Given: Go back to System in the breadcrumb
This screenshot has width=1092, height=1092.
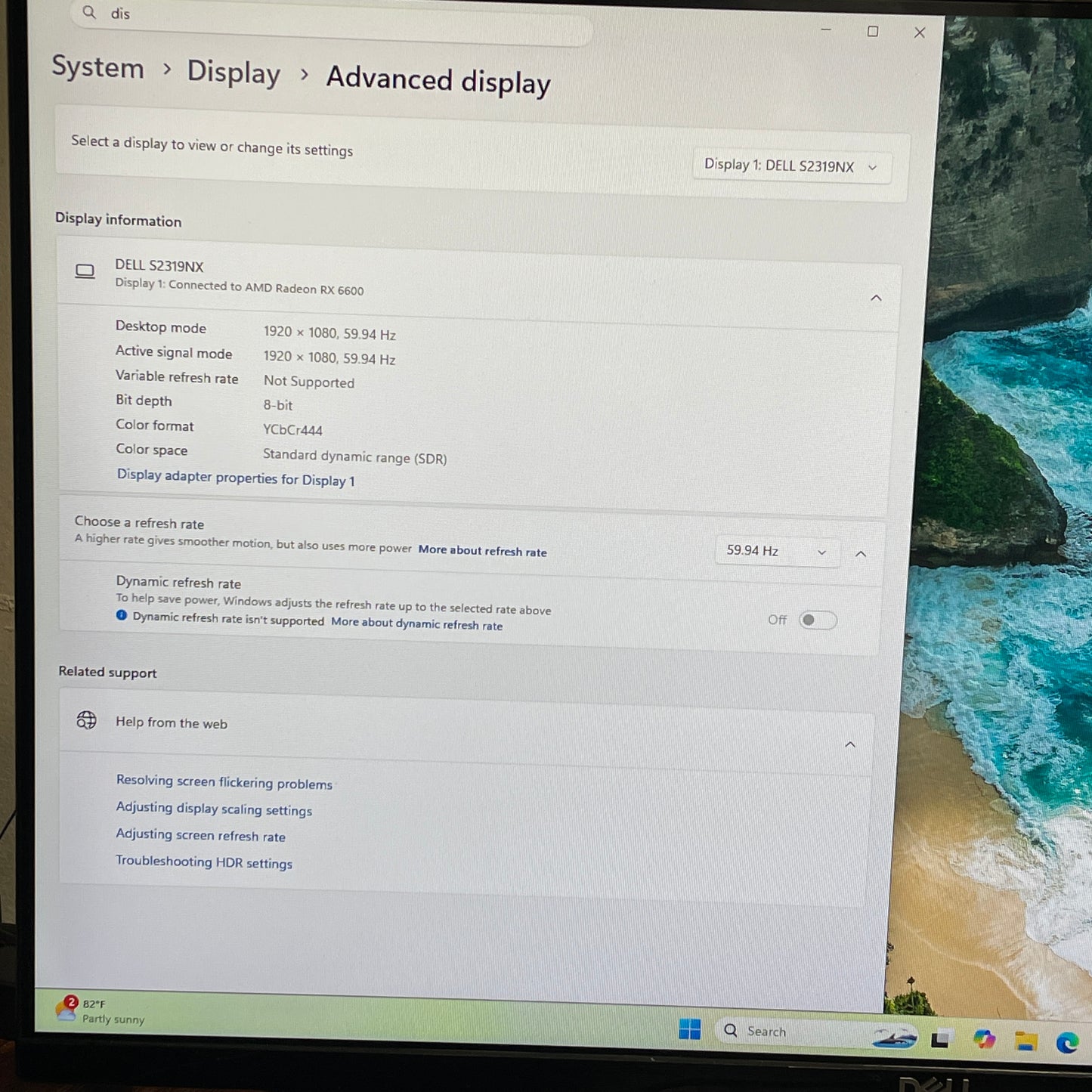Looking at the screenshot, I should tap(97, 67).
